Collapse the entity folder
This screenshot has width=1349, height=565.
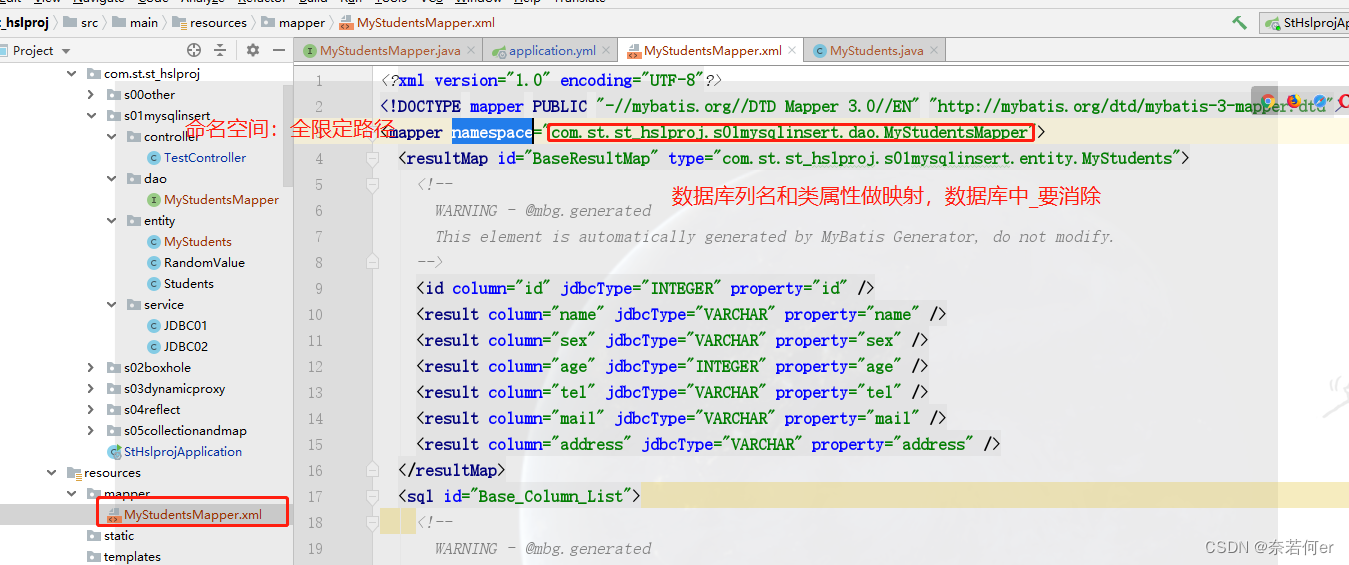[111, 221]
